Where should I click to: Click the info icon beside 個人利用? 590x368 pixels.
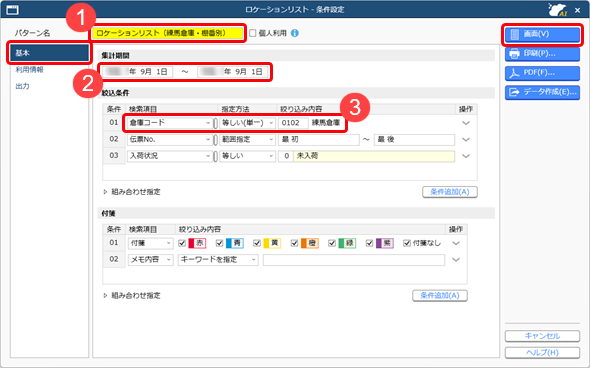click(x=295, y=33)
